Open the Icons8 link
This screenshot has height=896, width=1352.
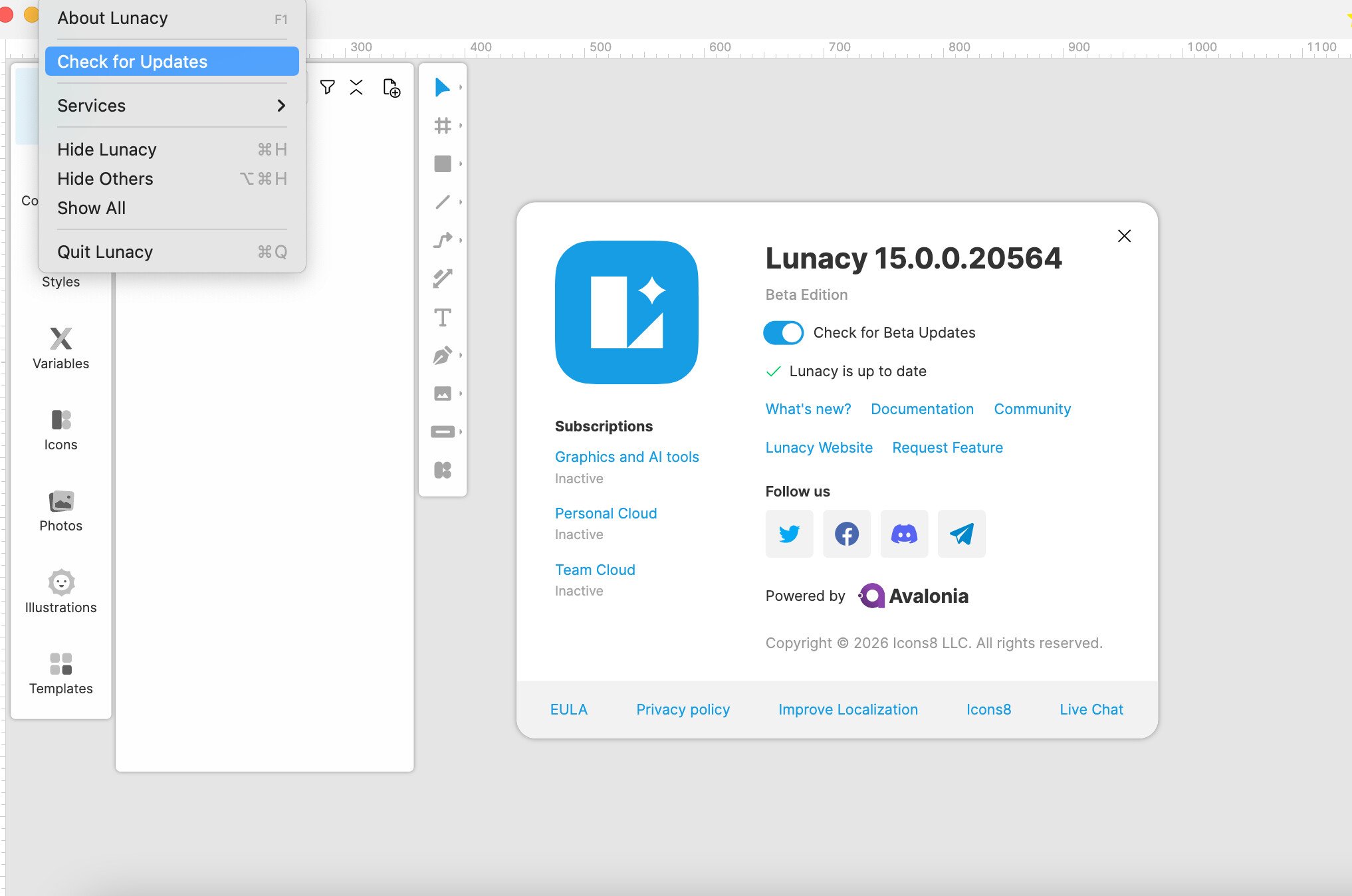tap(988, 710)
